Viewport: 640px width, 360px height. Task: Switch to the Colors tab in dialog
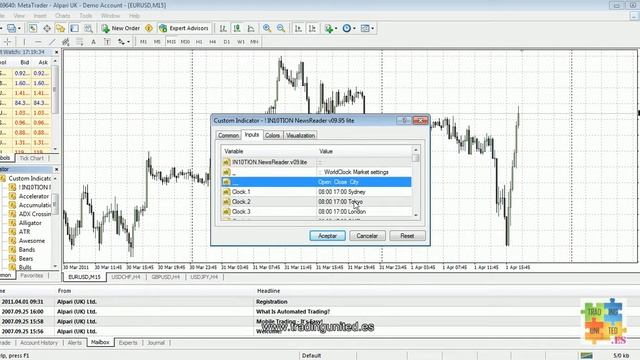tap(272, 135)
